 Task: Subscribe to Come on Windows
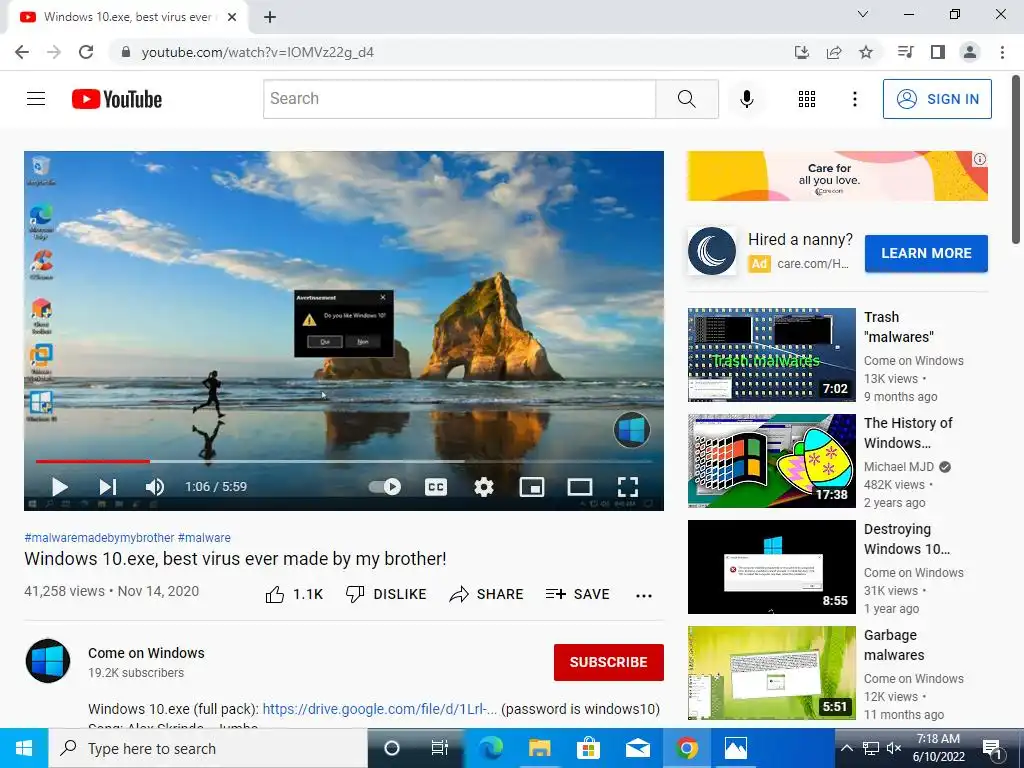(x=609, y=662)
